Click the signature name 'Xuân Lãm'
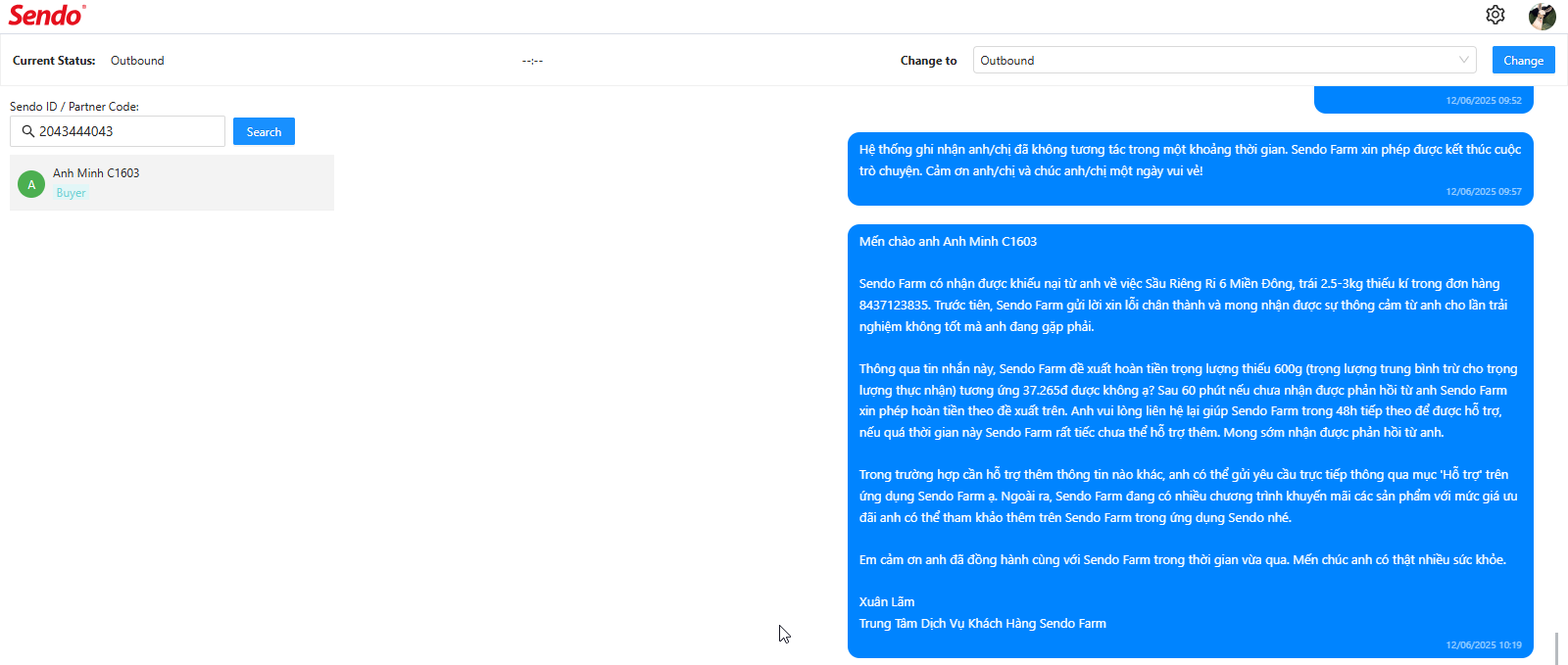1568x665 pixels. click(887, 602)
